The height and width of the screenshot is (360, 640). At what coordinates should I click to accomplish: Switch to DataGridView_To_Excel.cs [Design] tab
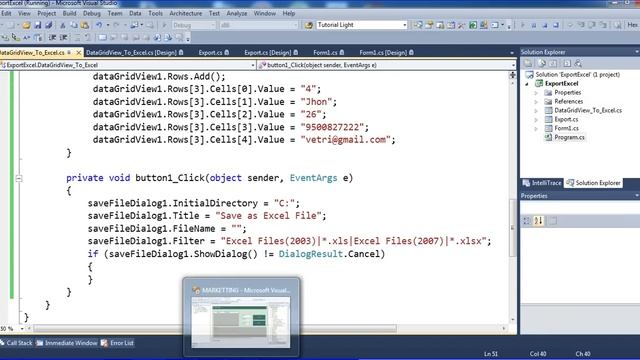pos(135,53)
